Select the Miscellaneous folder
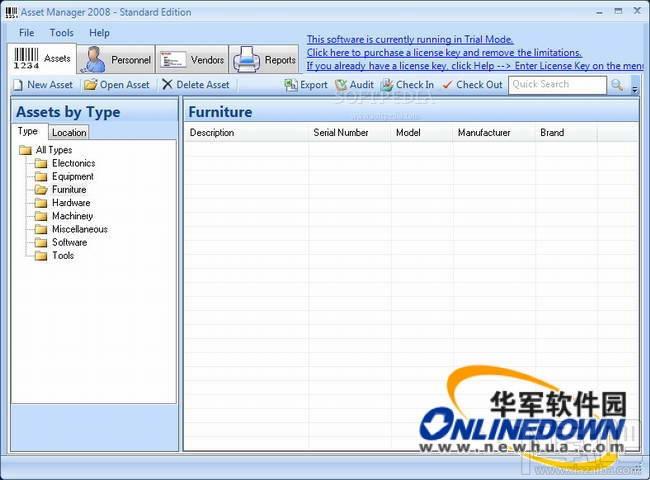The height and width of the screenshot is (480, 650). [71, 229]
